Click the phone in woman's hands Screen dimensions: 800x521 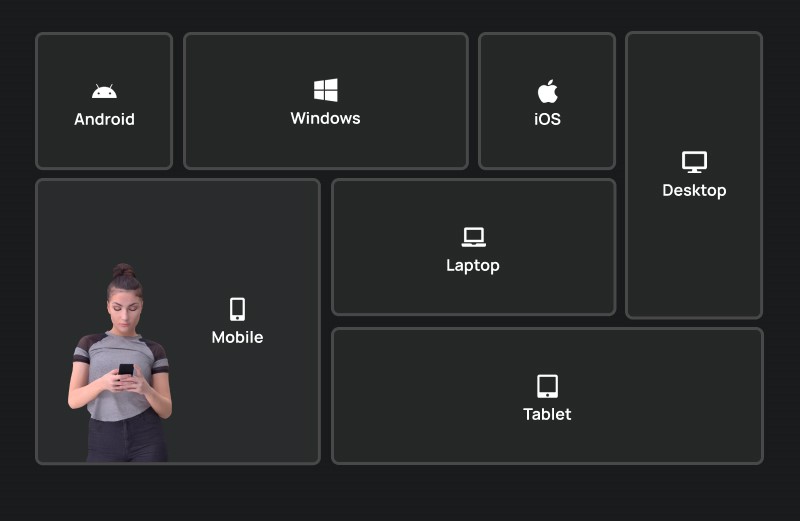tap(126, 369)
